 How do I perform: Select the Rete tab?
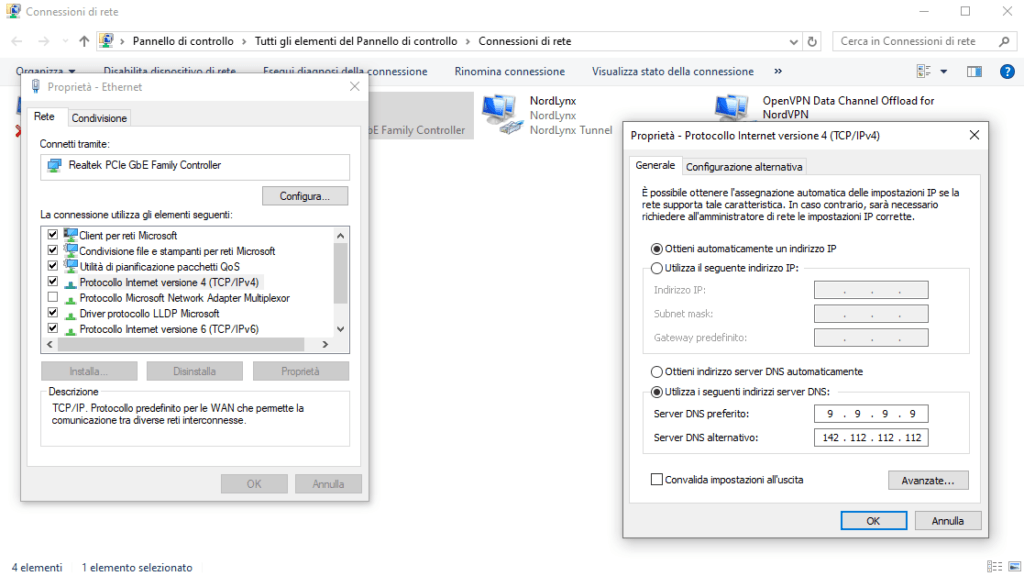tap(44, 116)
